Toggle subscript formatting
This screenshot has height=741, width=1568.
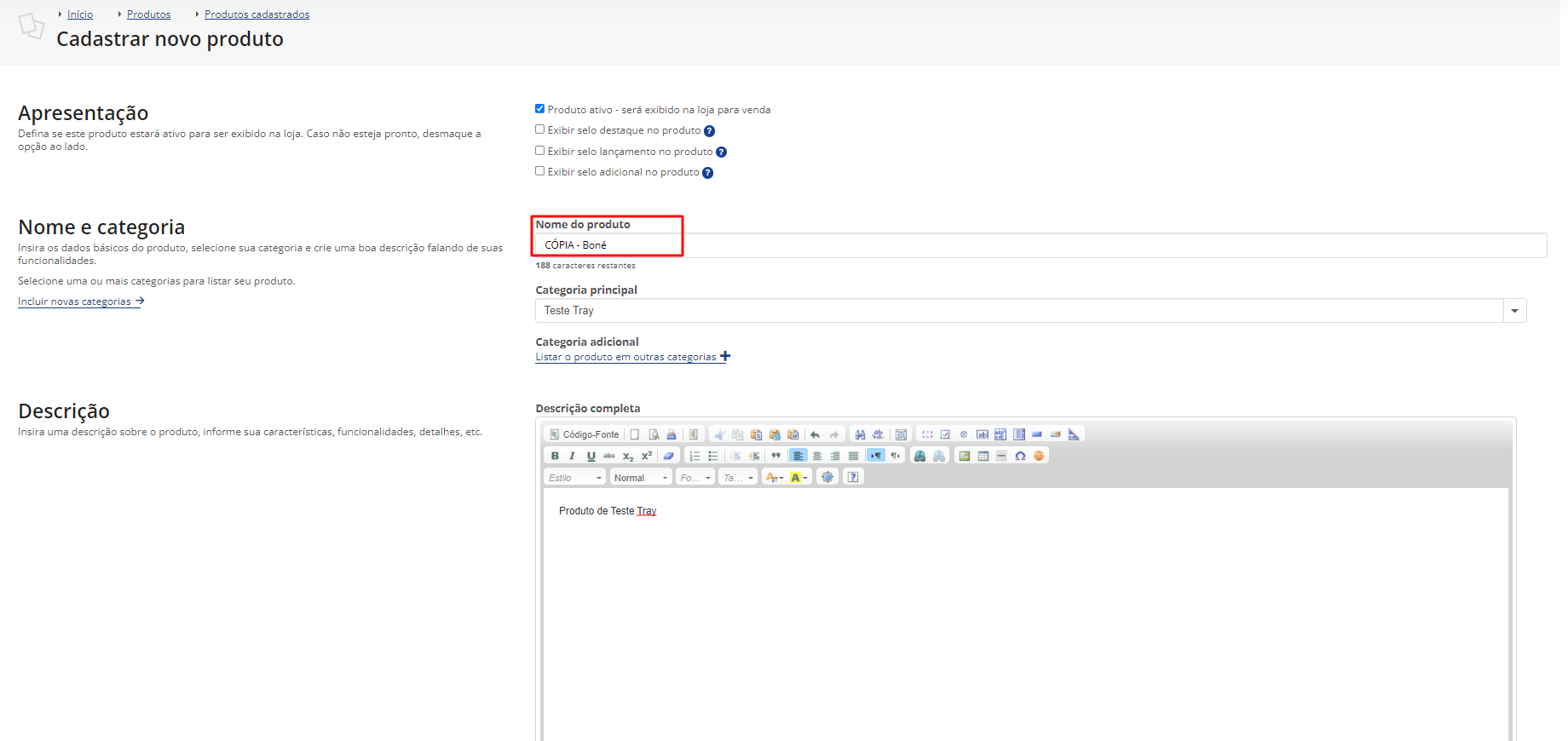click(628, 456)
